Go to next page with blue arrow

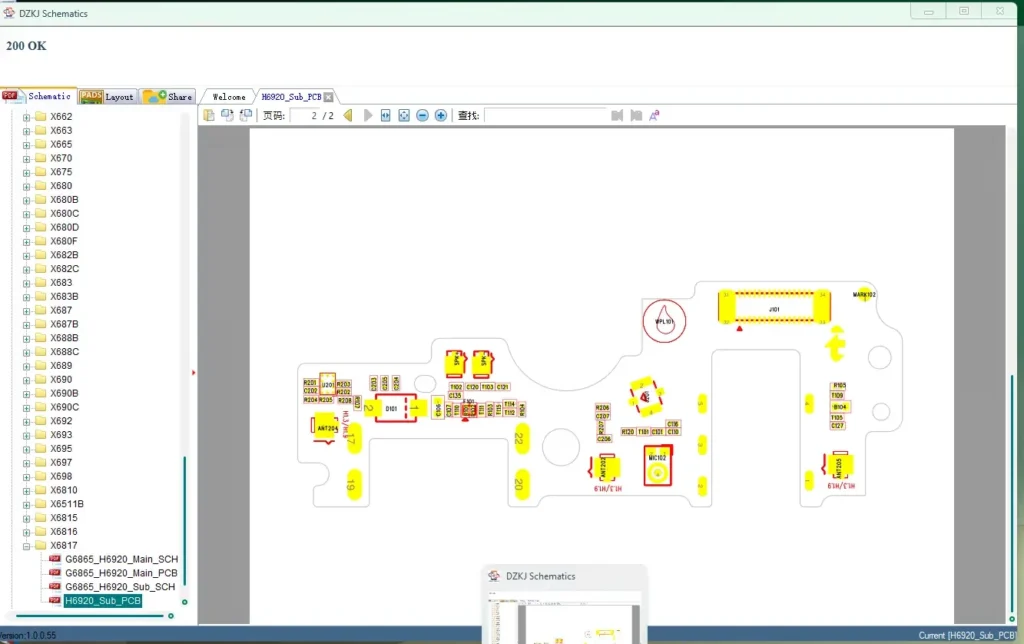(368, 115)
